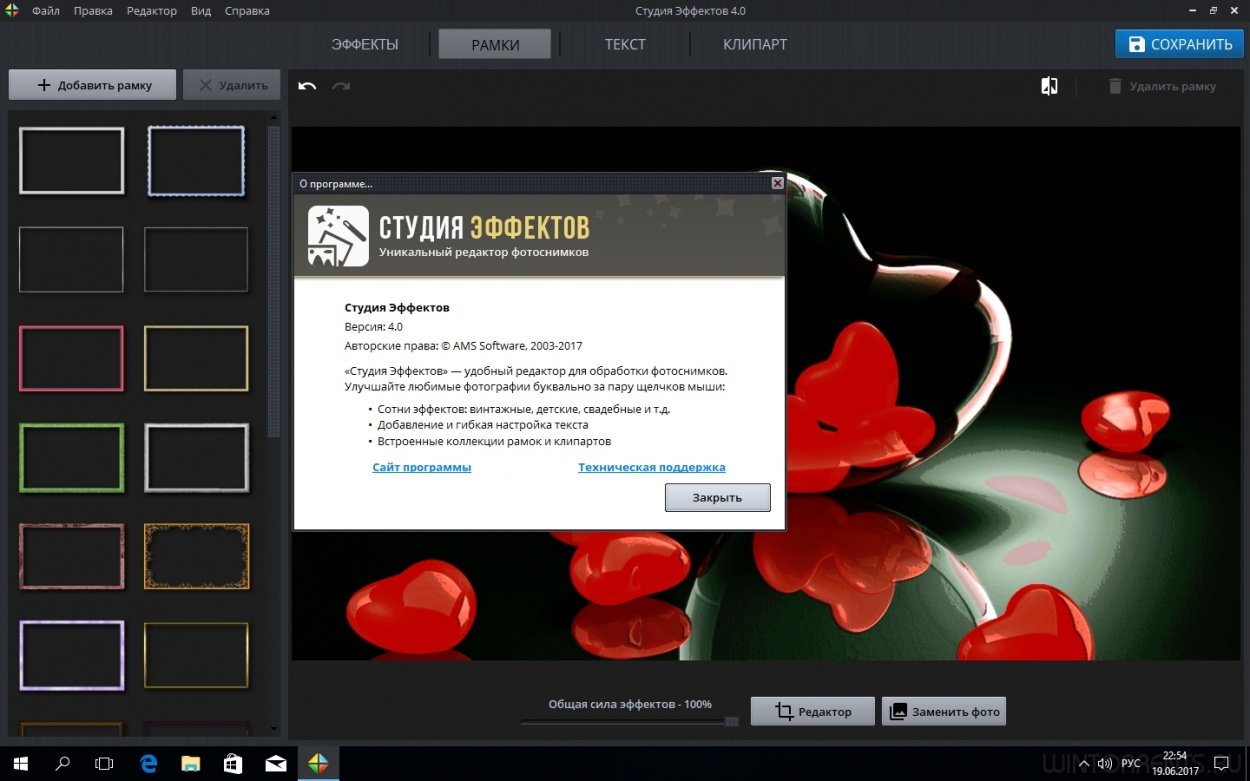Click the Task View taskbar icon
The width and height of the screenshot is (1250, 781).
click(104, 764)
